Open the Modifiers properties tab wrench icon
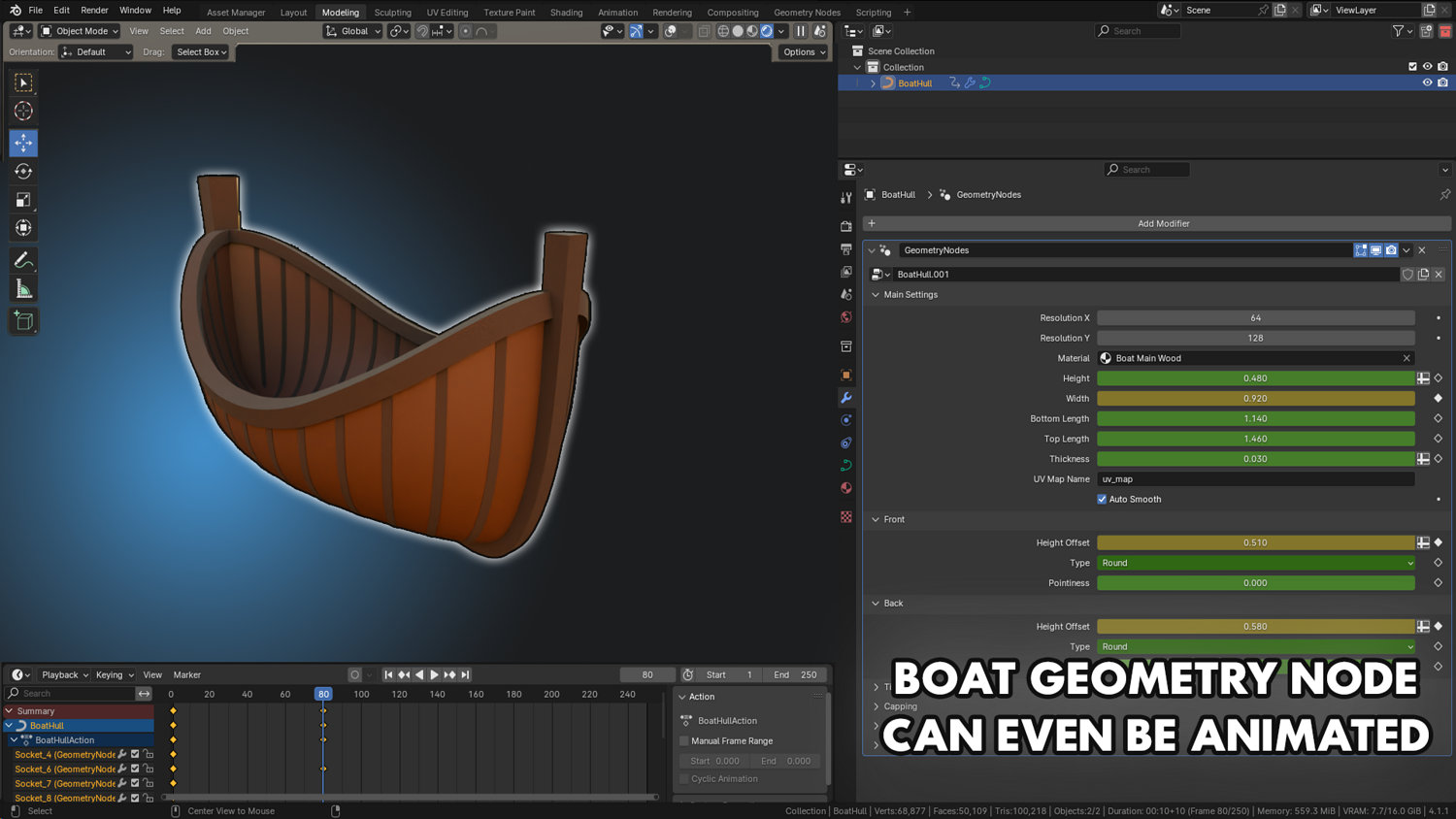The width and height of the screenshot is (1456, 819). point(846,398)
